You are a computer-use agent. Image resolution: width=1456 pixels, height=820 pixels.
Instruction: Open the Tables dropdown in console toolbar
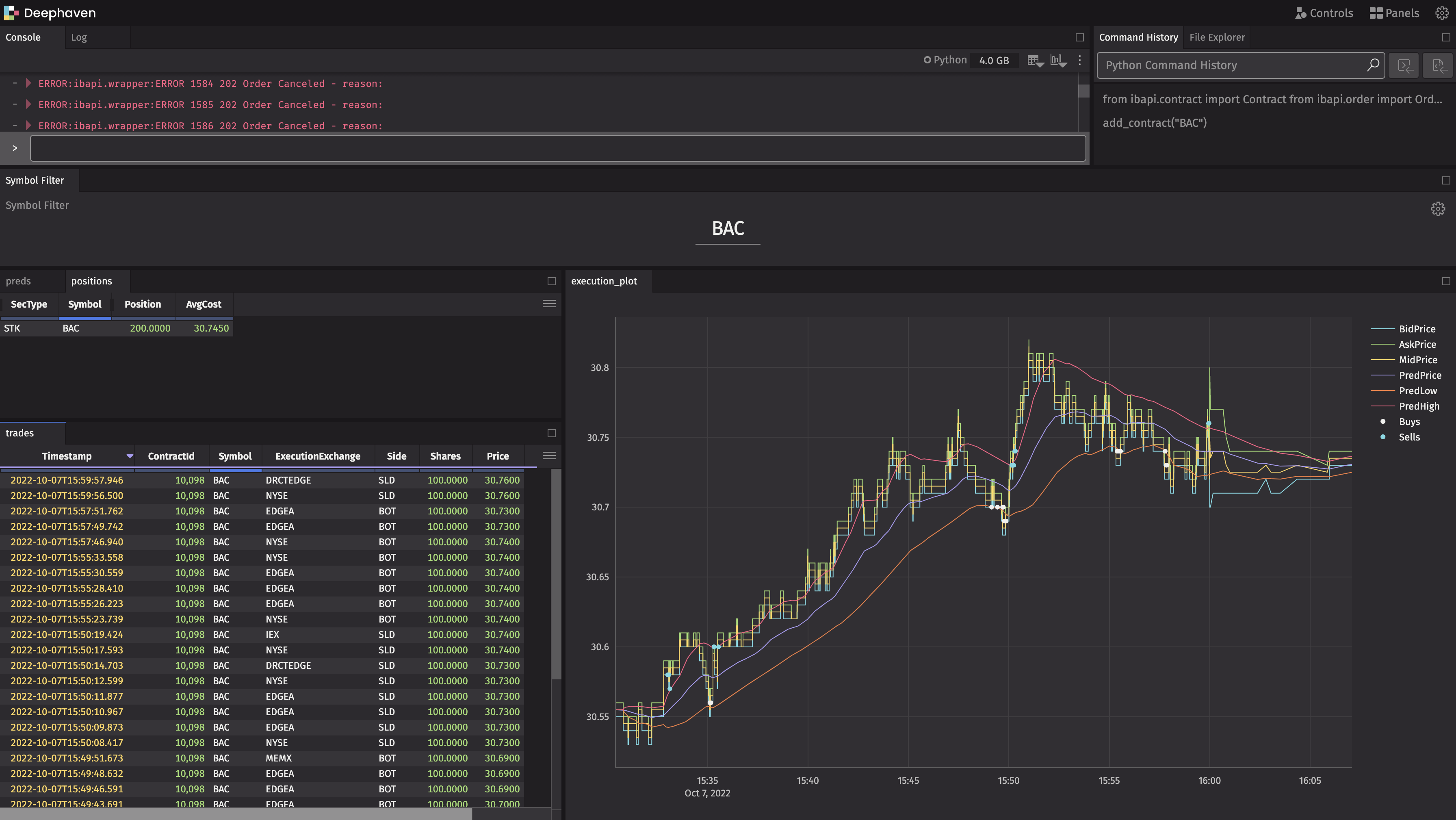[x=1036, y=61]
